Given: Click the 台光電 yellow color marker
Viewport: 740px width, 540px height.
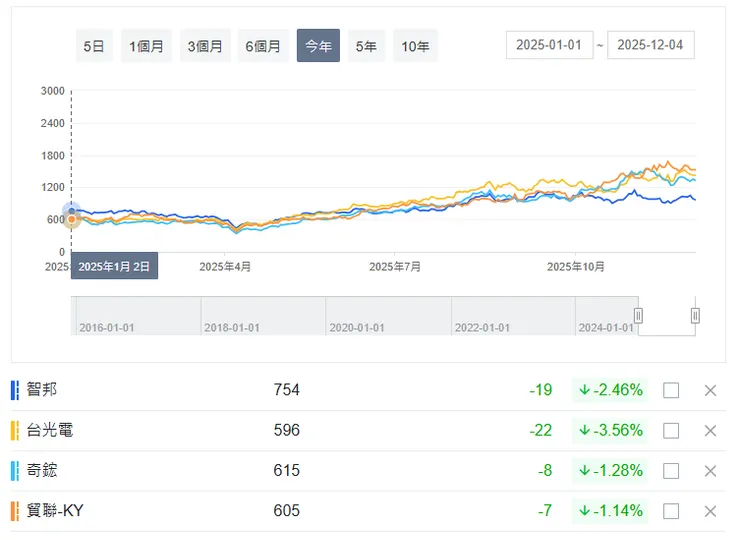Looking at the screenshot, I should tap(15, 430).
